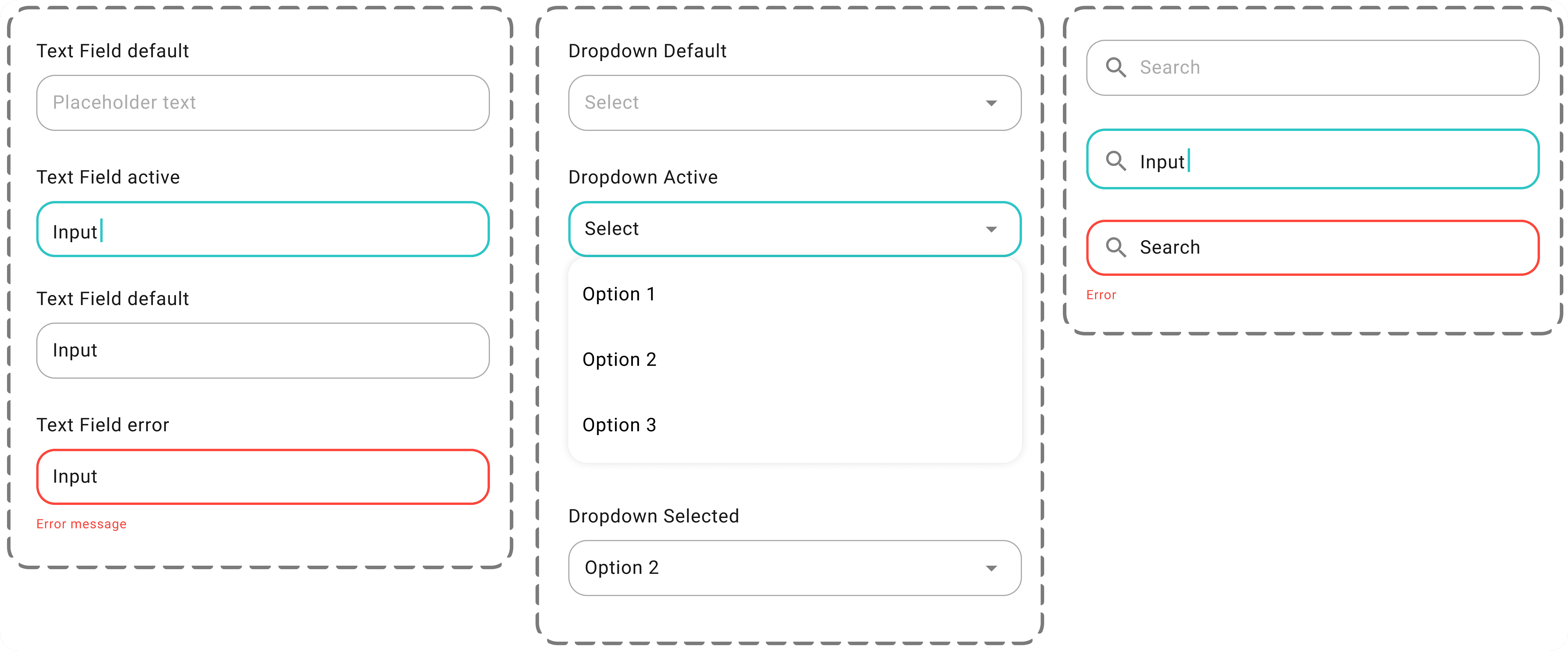Click the magnifier icon in the active search Input field
The height and width of the screenshot is (651, 1568).
1116,161
